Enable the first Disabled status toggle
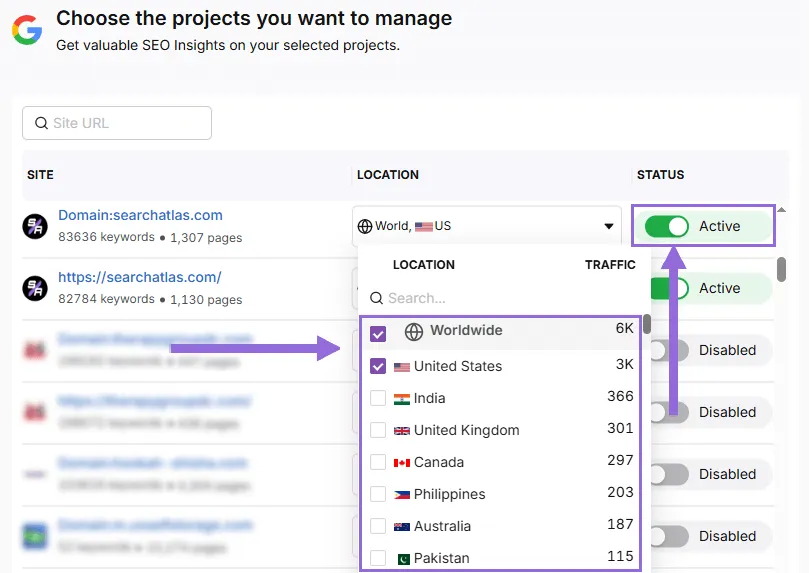Image resolution: width=809 pixels, height=573 pixels. pyautogui.click(x=668, y=350)
